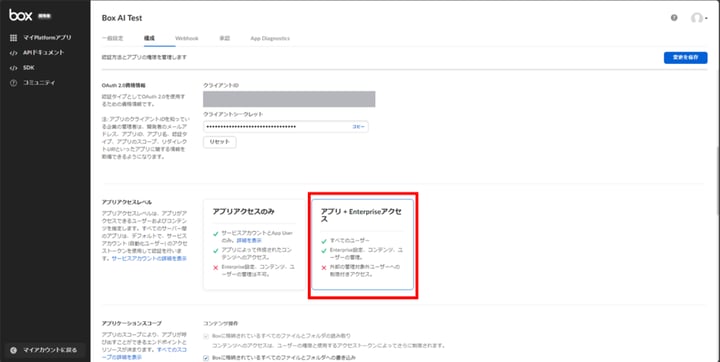Viewport: 720px width, 362px height.
Task: Open the help icon in the top-right header
Action: pyautogui.click(x=674, y=18)
